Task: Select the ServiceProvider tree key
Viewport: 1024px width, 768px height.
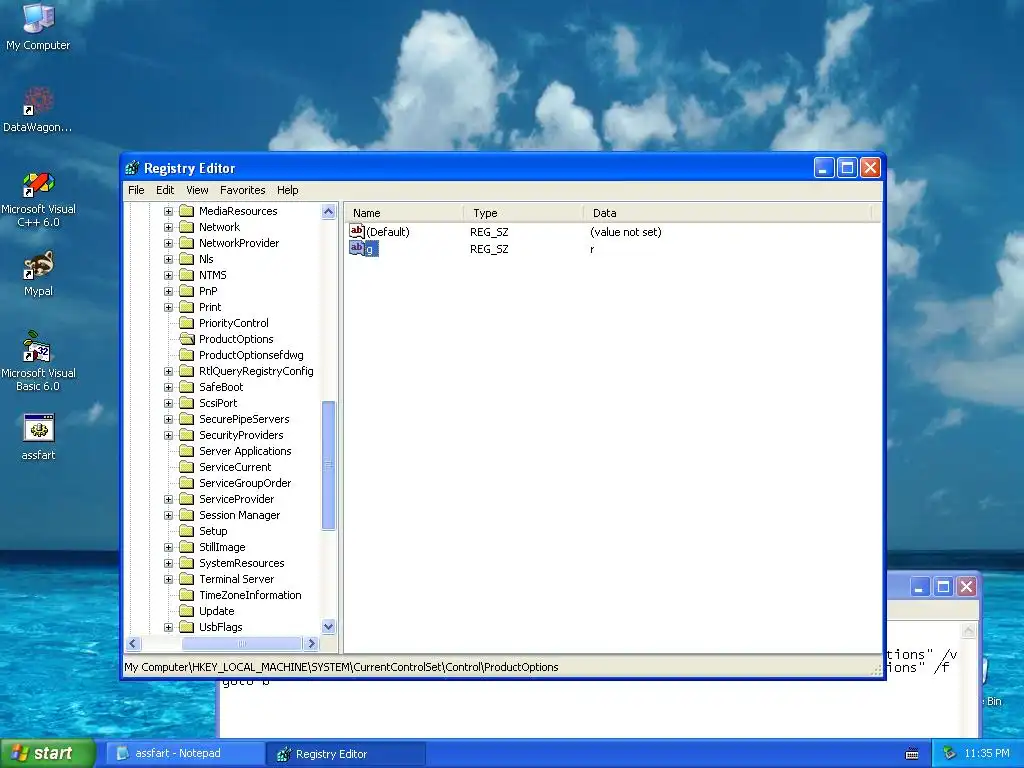Action: click(236, 499)
